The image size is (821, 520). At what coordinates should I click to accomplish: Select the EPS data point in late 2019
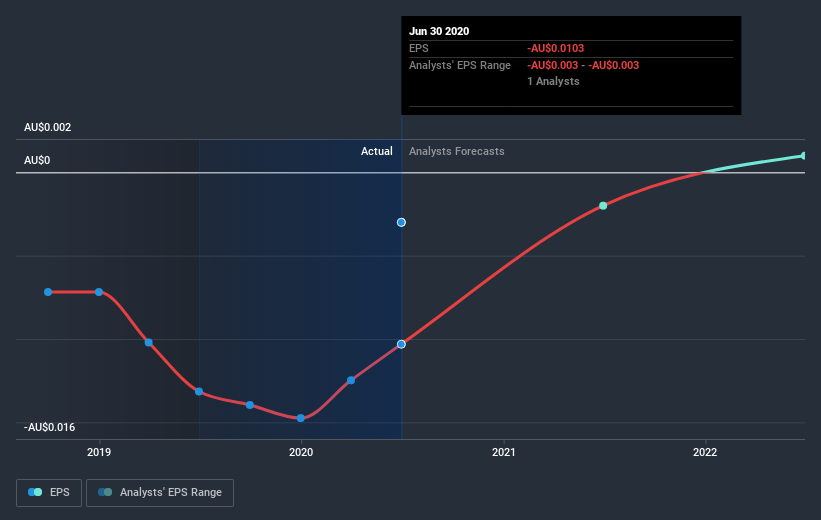pos(250,405)
